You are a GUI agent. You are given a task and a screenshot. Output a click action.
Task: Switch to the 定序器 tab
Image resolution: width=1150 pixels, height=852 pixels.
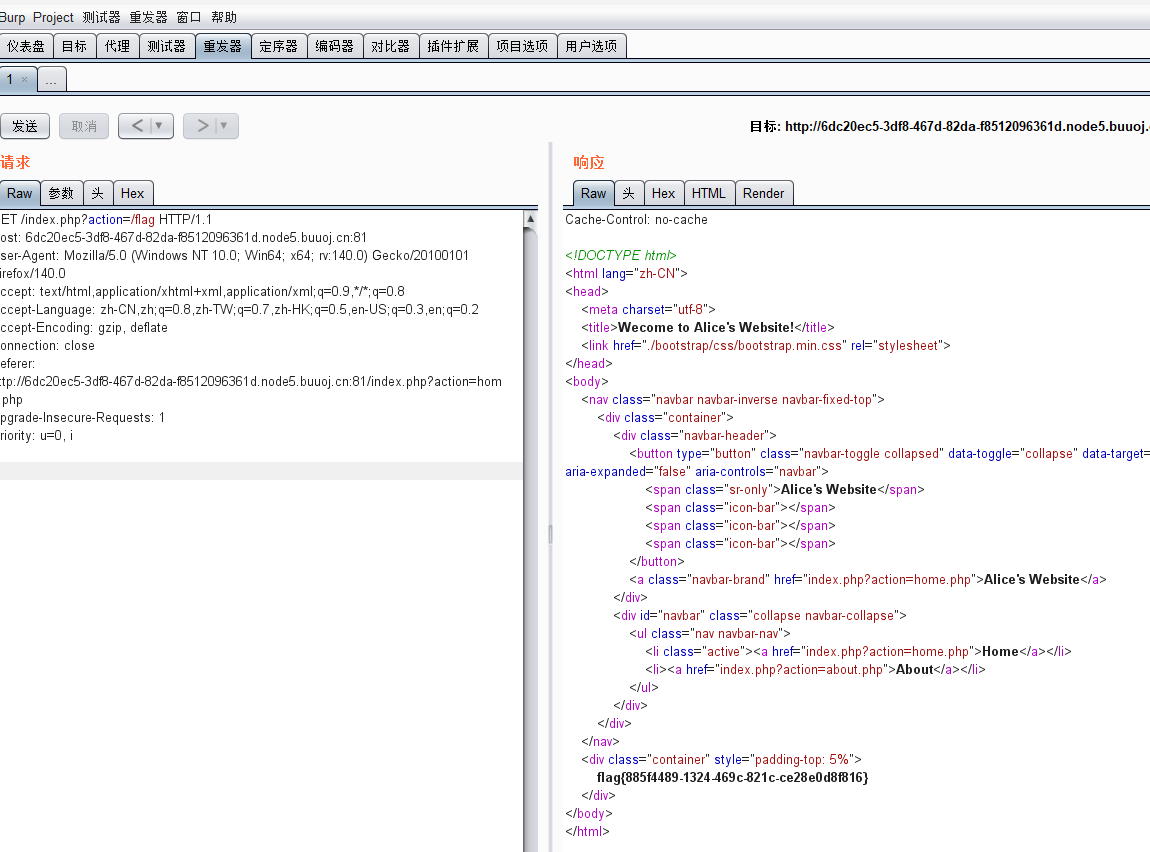pyautogui.click(x=279, y=46)
